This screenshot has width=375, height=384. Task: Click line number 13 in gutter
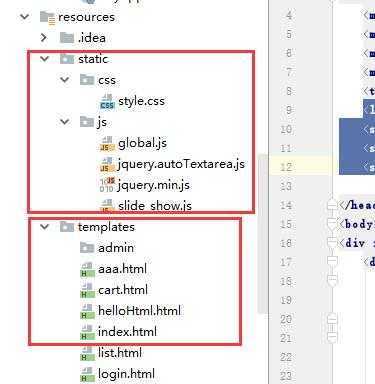[x=286, y=186]
